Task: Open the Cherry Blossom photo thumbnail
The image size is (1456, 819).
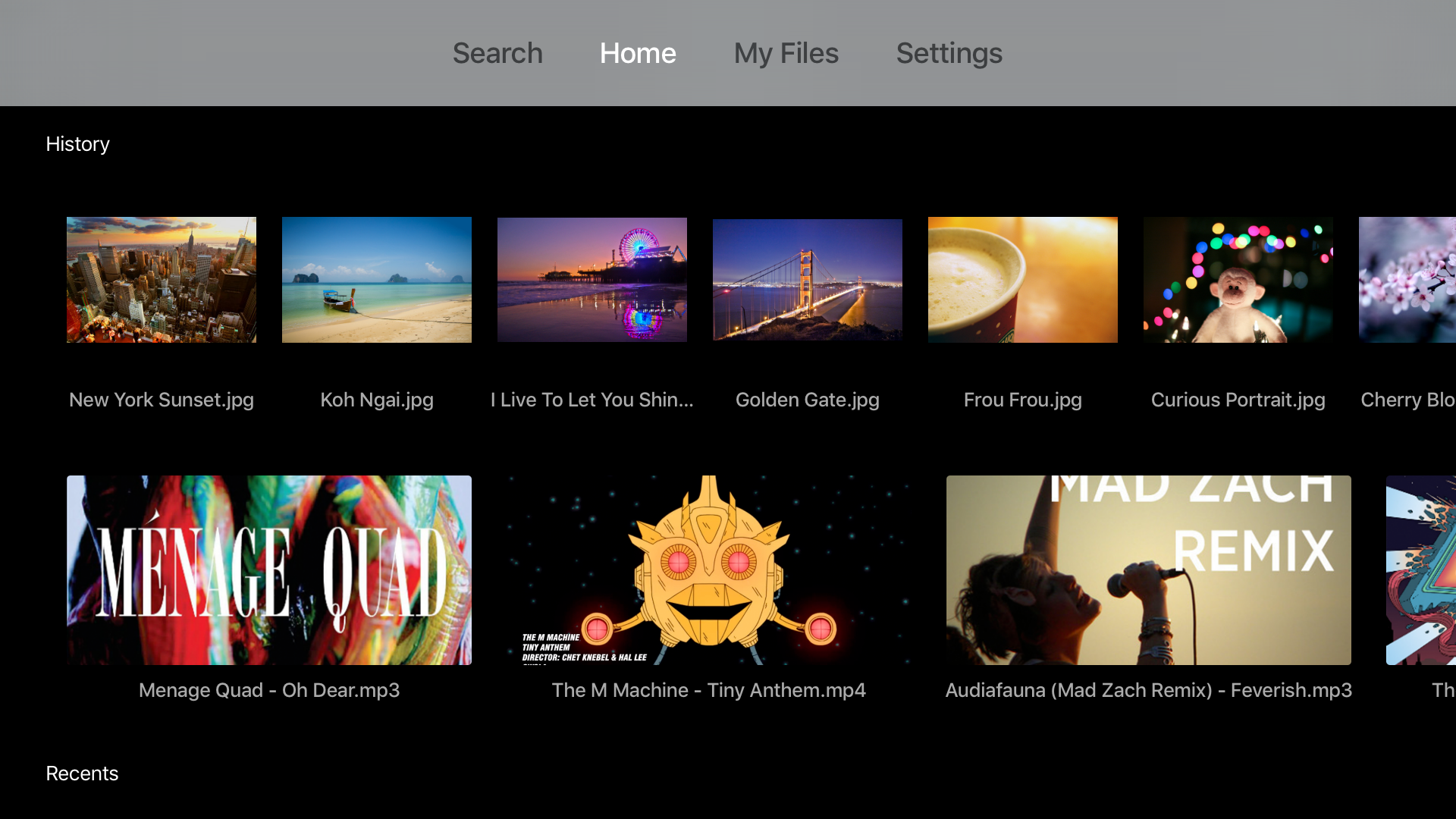Action: (1407, 280)
